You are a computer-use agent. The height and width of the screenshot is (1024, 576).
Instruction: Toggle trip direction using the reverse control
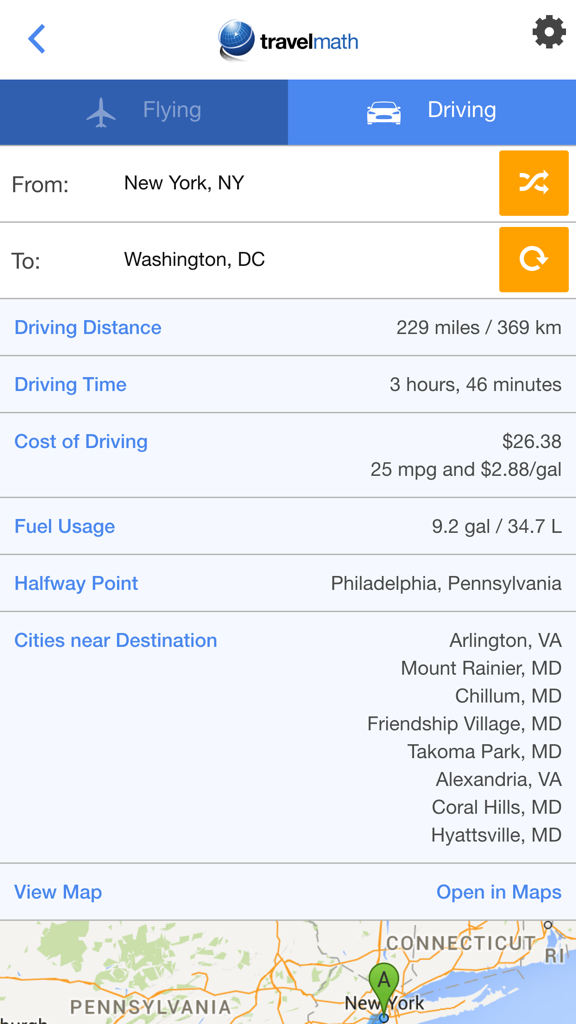pyautogui.click(x=533, y=259)
